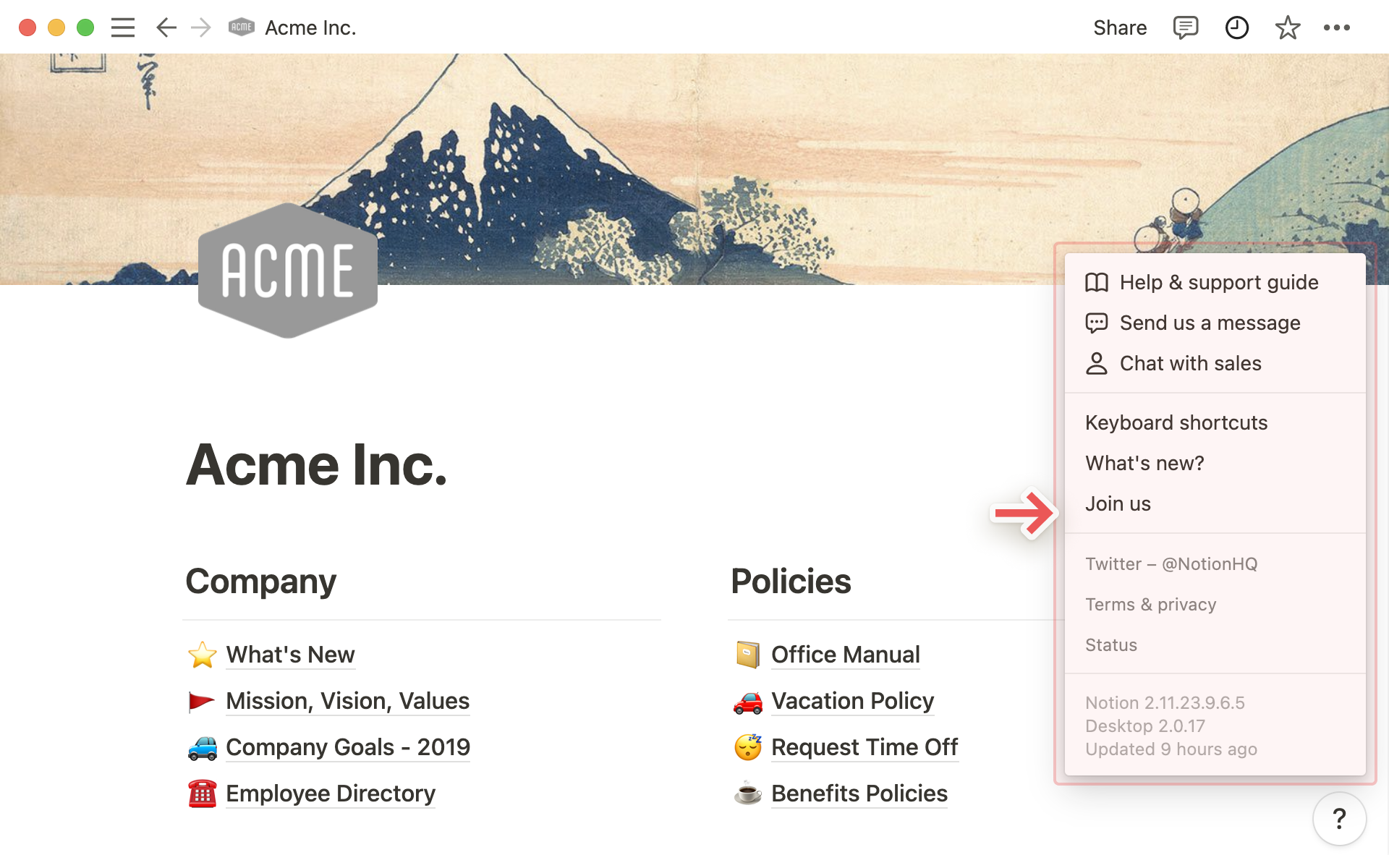The width and height of the screenshot is (1389, 868).
Task: Click the forward navigation arrow
Action: click(x=201, y=27)
